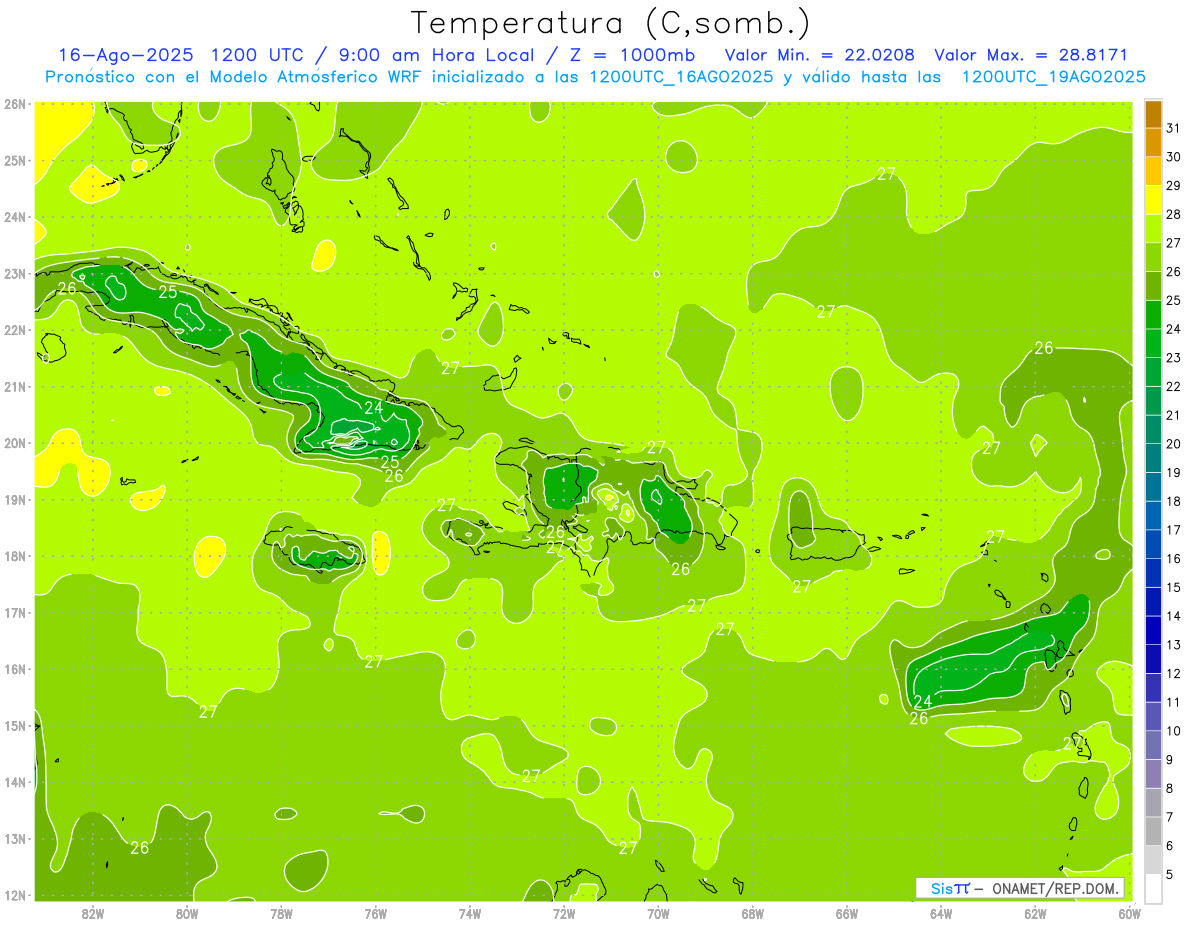The image size is (1200, 927).
Task: Click the "1200UTC_16AGO2025" initialization timestamp
Action: pos(682,76)
